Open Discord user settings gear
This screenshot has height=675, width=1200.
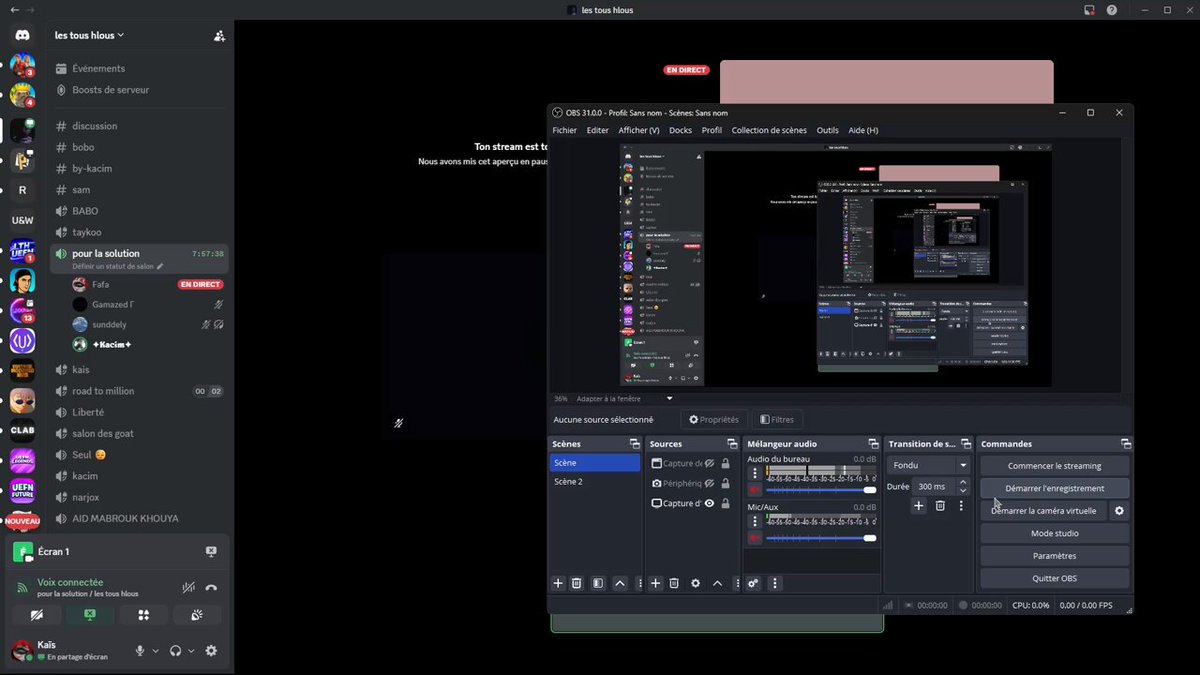[x=211, y=651]
